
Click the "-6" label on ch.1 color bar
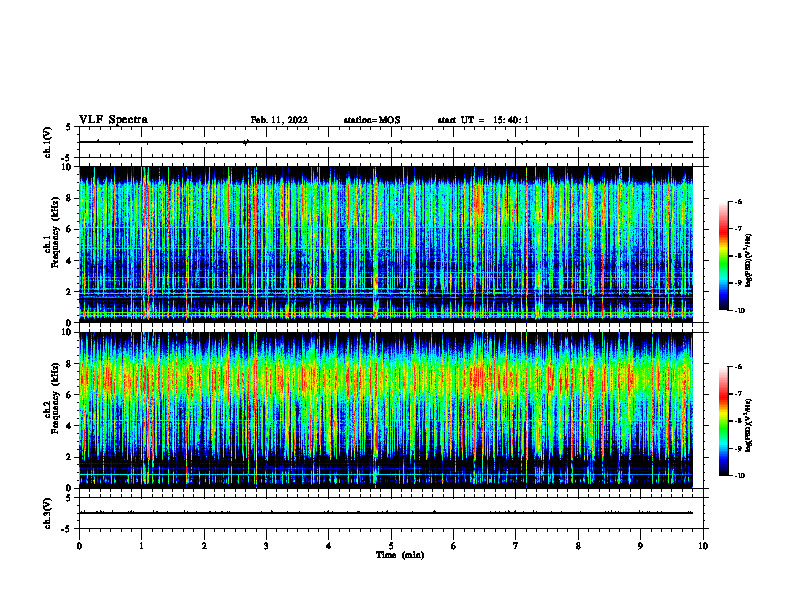pyautogui.click(x=739, y=201)
